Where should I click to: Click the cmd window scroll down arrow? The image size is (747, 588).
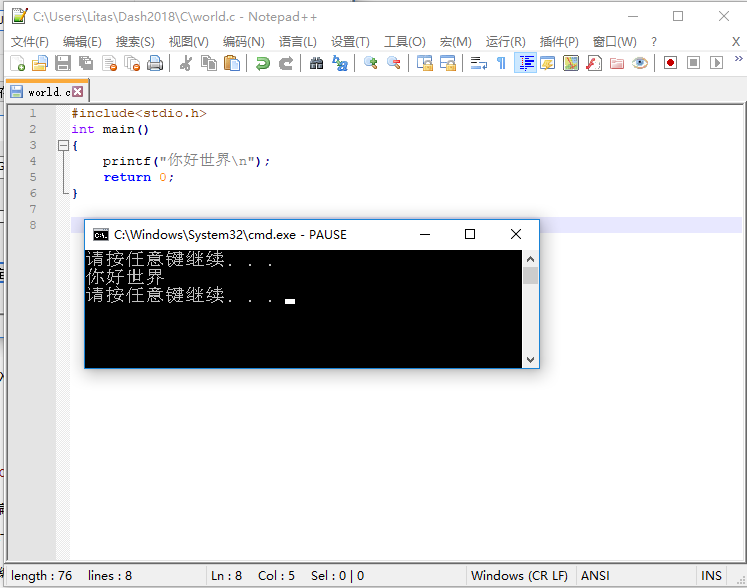pos(530,359)
